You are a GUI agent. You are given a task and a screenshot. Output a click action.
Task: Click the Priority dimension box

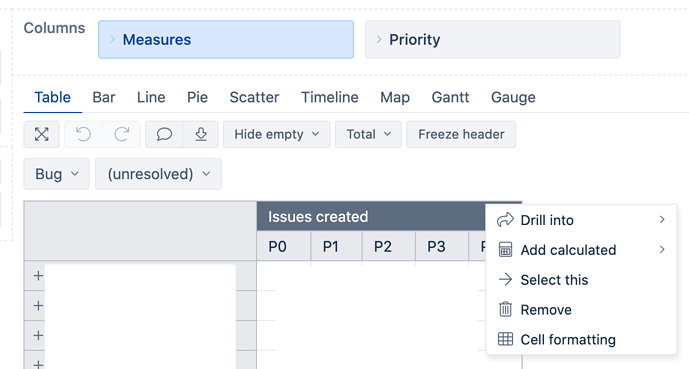pos(493,40)
